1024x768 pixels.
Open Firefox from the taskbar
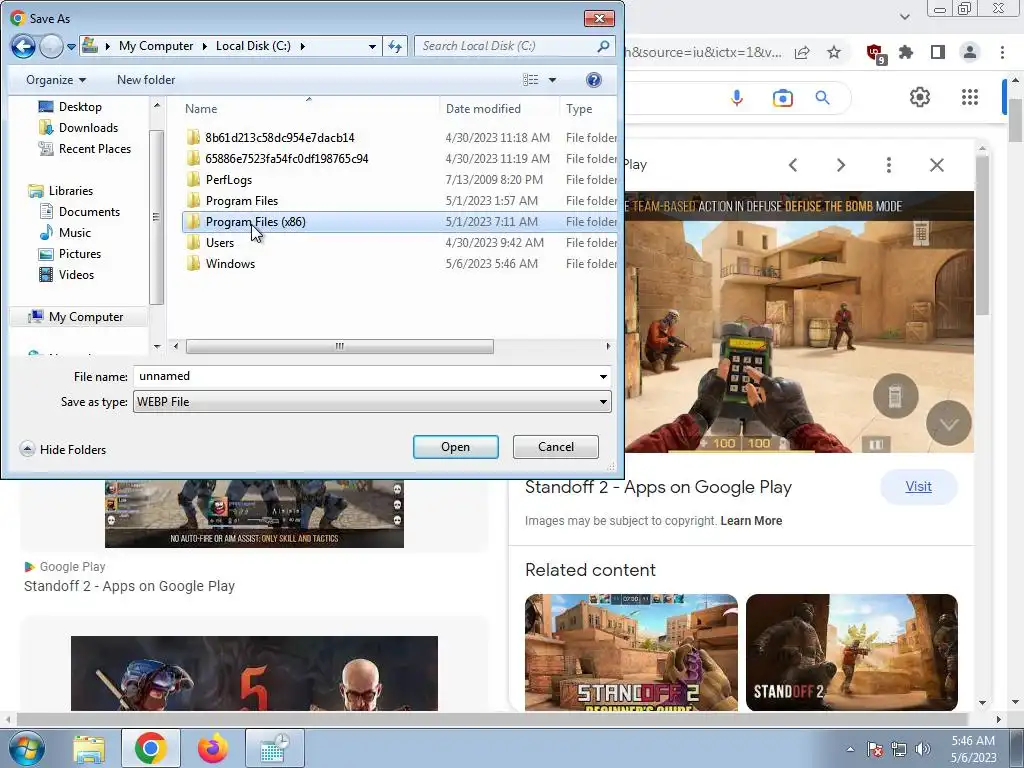pos(213,748)
